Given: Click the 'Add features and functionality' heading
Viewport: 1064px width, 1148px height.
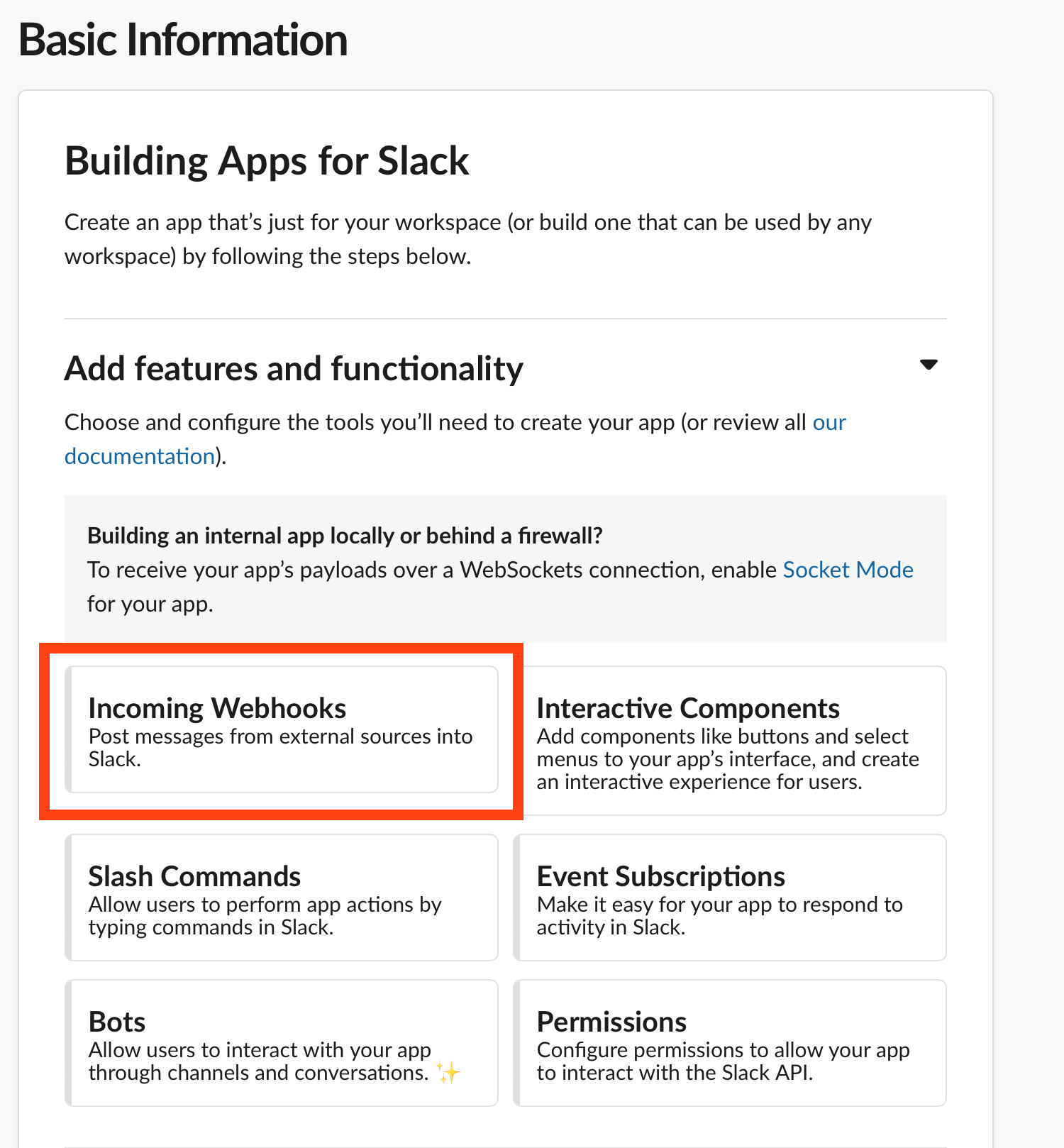Looking at the screenshot, I should [294, 369].
